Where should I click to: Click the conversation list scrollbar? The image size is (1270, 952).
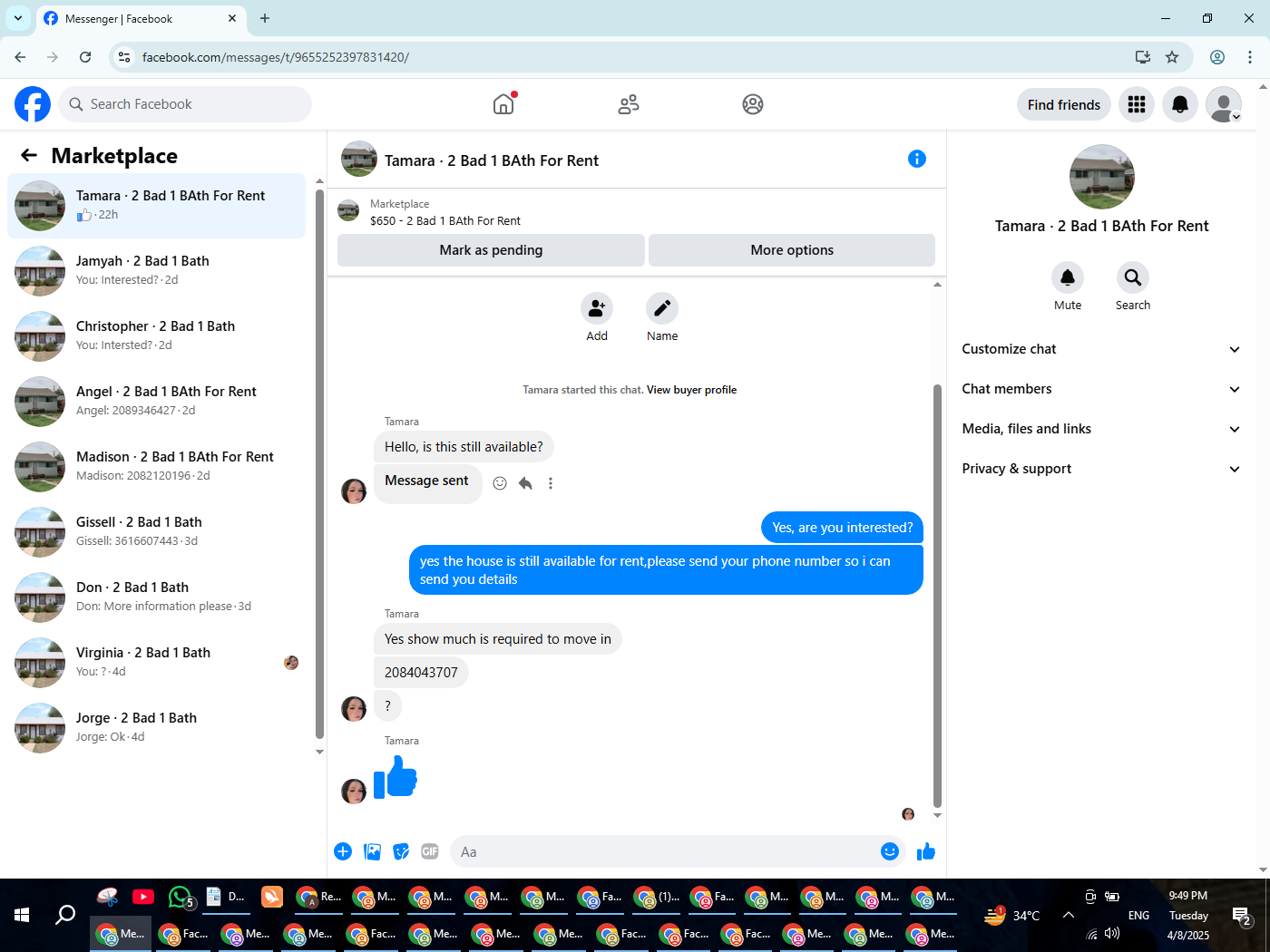point(319,464)
